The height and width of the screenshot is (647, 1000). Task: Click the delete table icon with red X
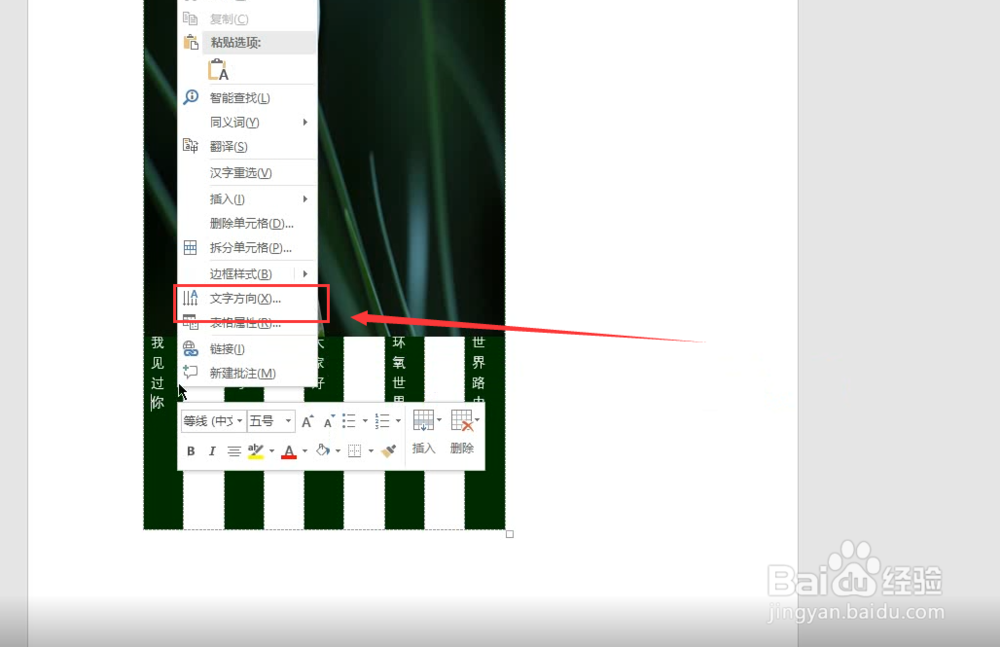click(462, 420)
